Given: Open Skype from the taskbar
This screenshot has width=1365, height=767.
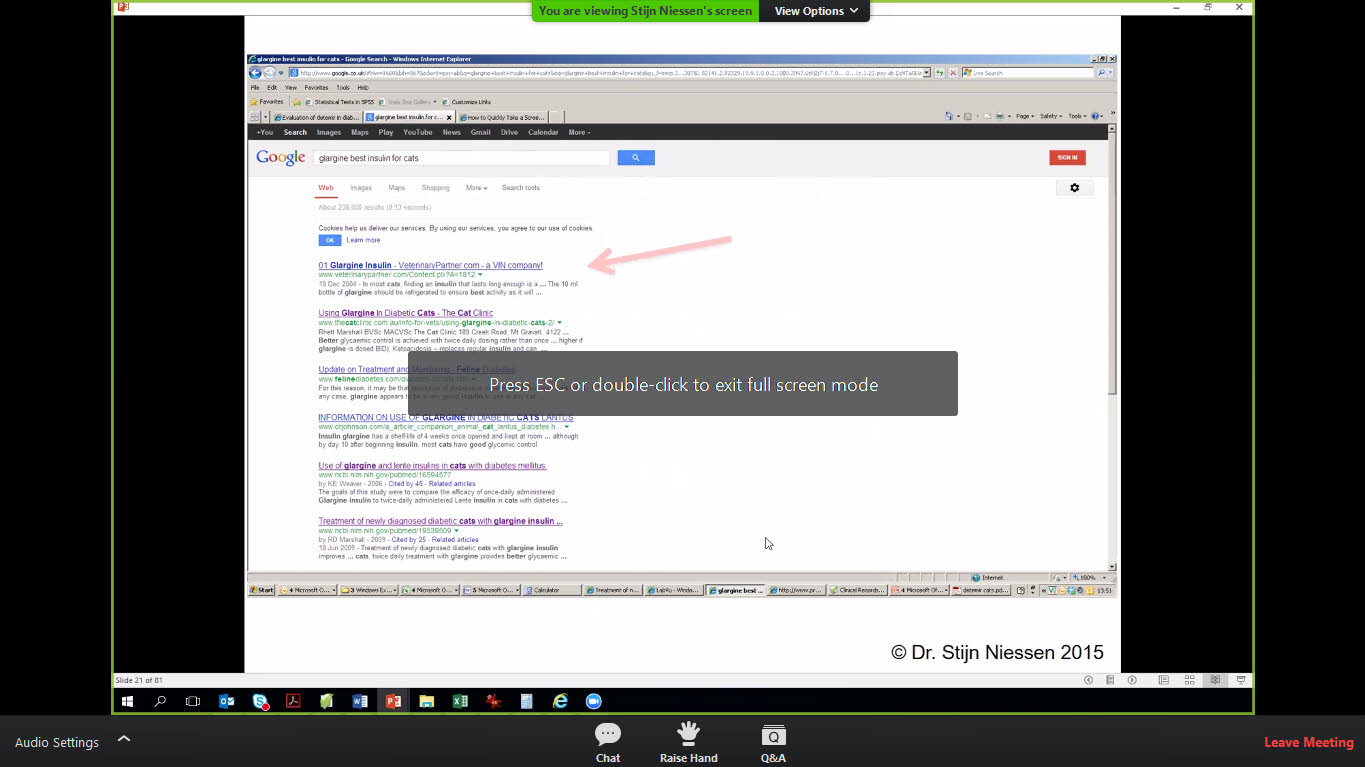Looking at the screenshot, I should coord(260,702).
